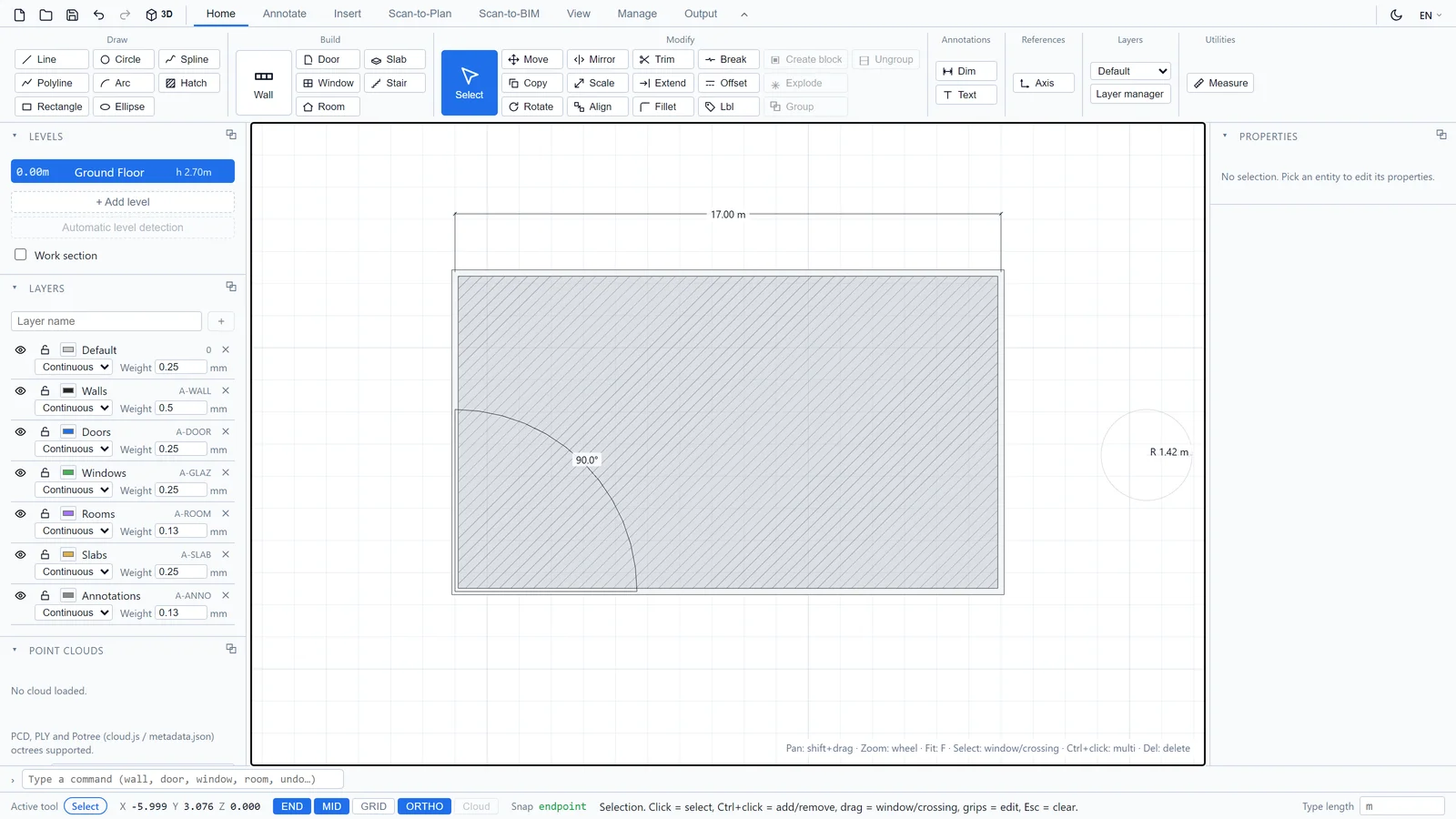Select the Ground Floor level
The width and height of the screenshot is (1456, 819).
pyautogui.click(x=123, y=171)
